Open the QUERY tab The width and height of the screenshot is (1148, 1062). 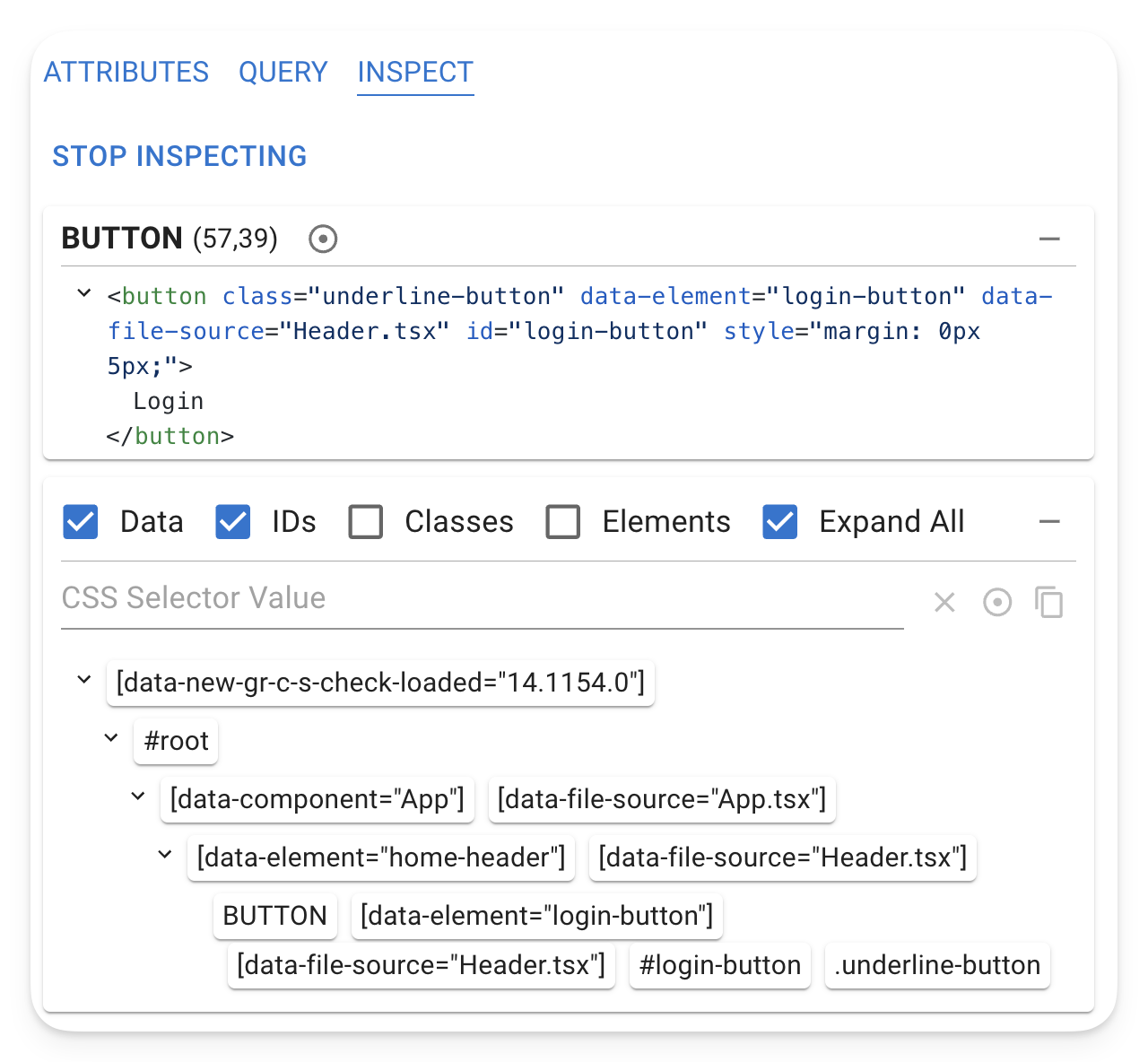point(283,72)
